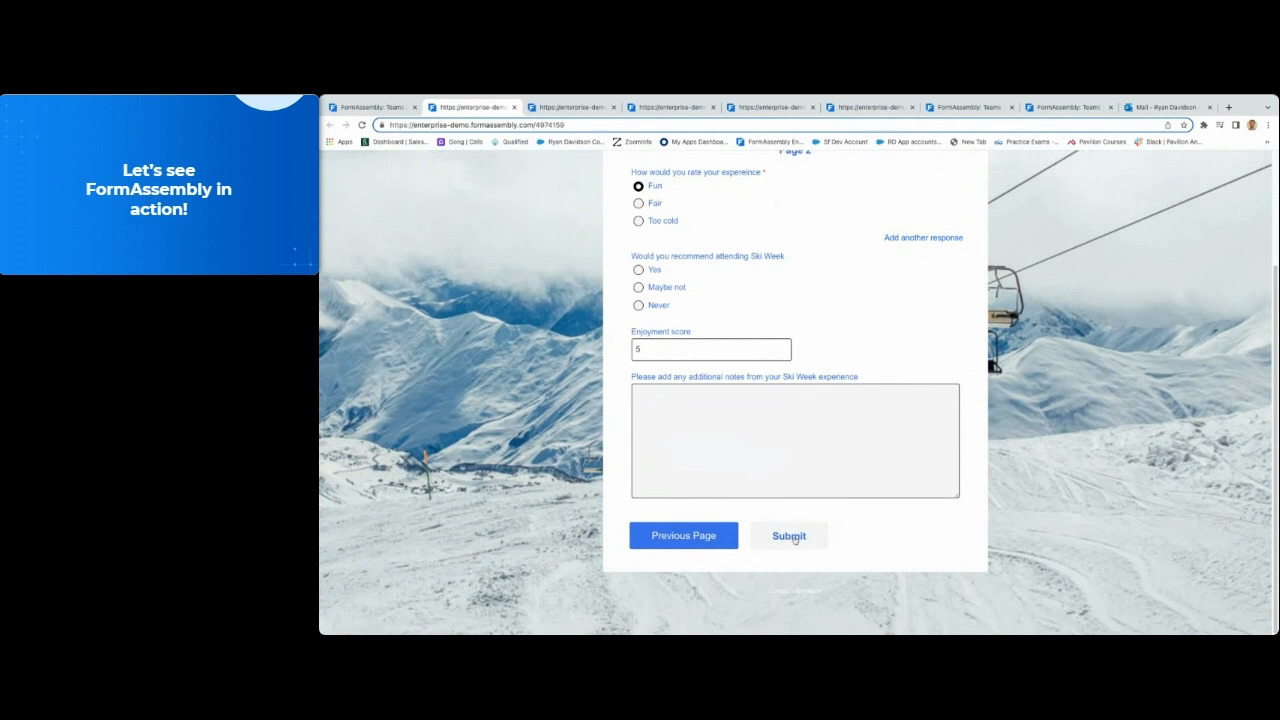Screen dimensions: 1280x720
Task: Select Yes for recommending Ski Week
Action: click(x=638, y=270)
